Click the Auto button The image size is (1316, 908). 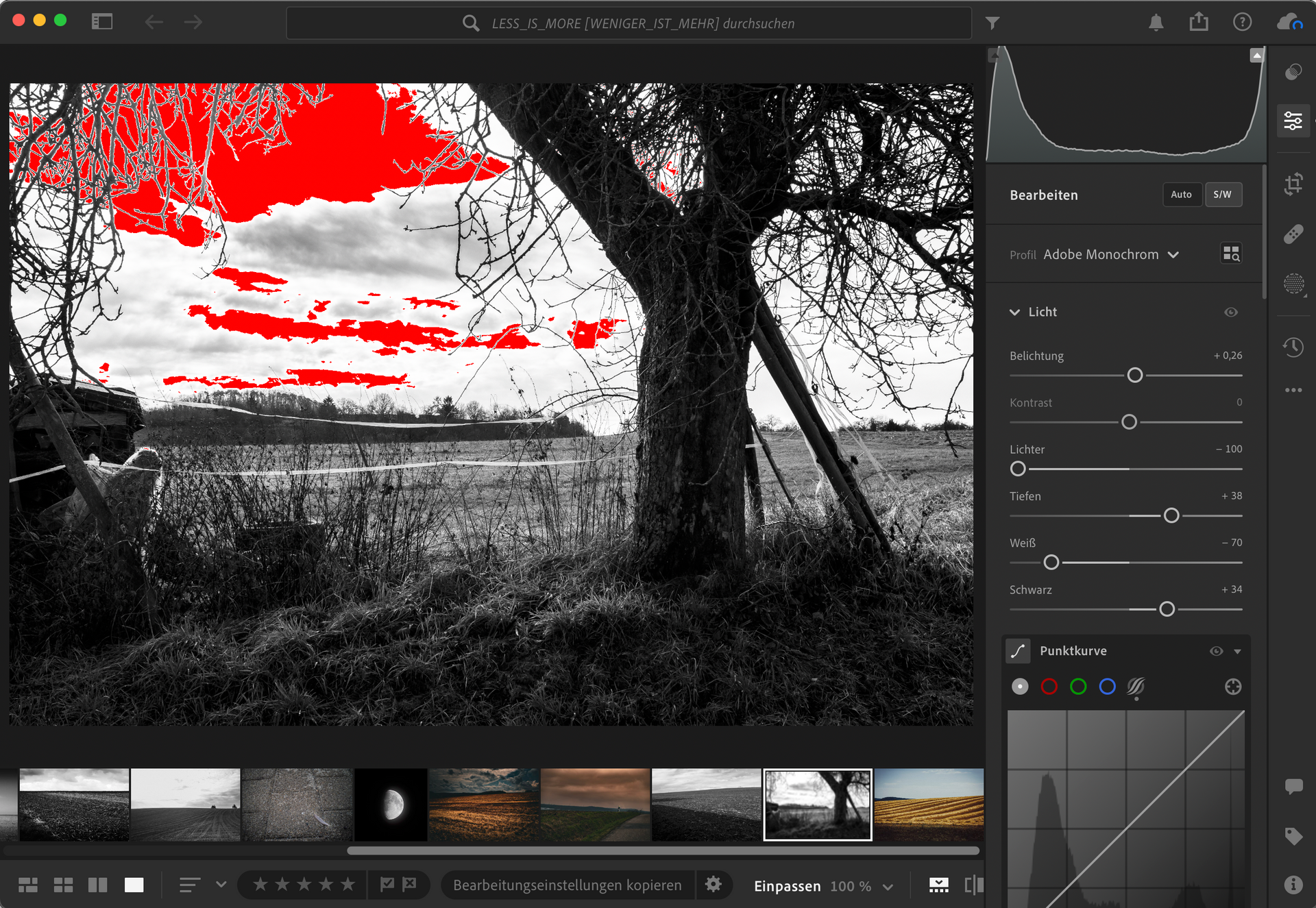point(1181,195)
